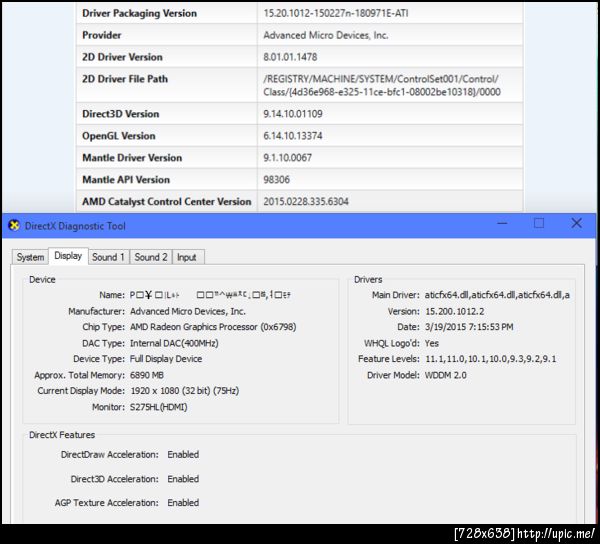Click the 2D Driver File Path registry value

pyautogui.click(x=382, y=85)
